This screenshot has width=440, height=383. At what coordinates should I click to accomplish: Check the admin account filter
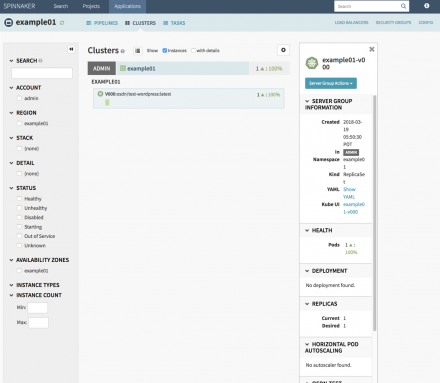[19, 98]
